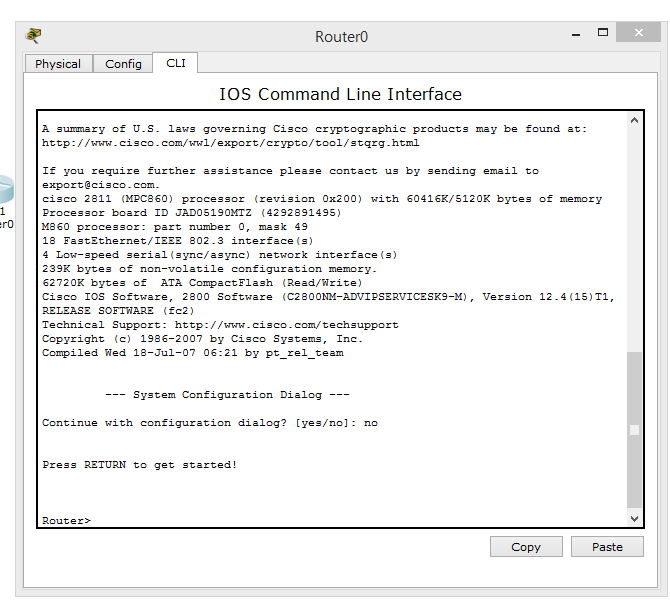Click the CLI vertical scrollbar thumb
Screen dimensions: 670x605
click(635, 429)
